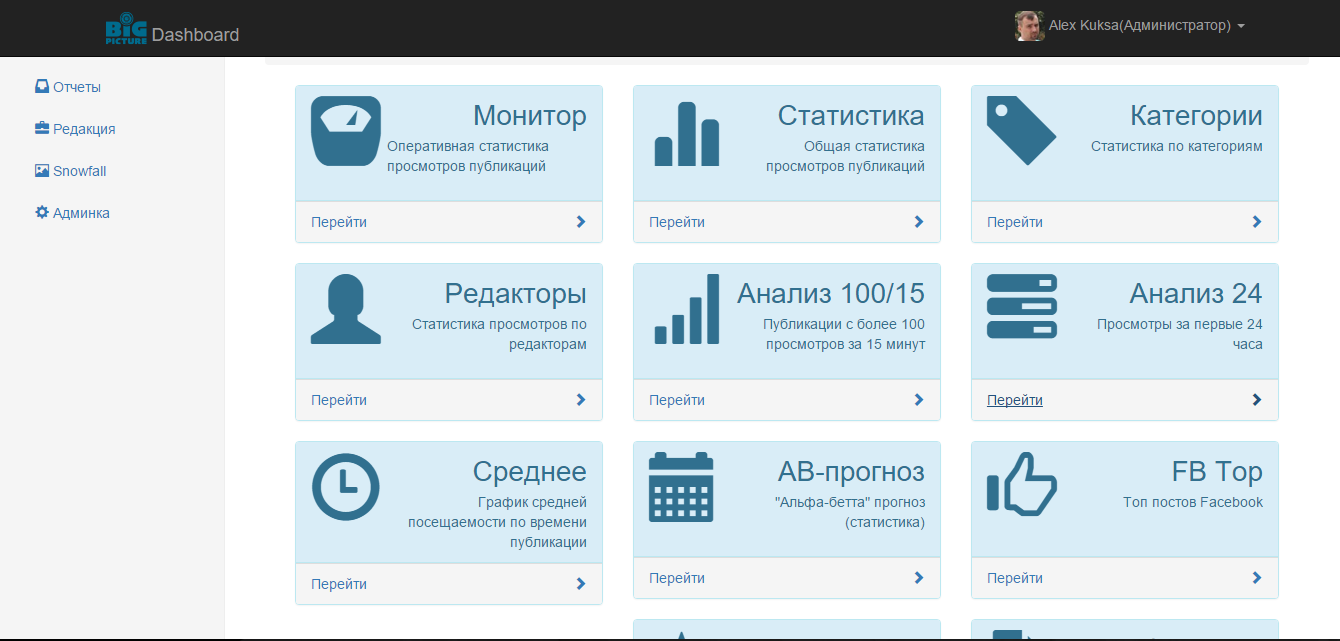
Task: Click the Редакторы user silhouette icon
Action: coord(346,309)
